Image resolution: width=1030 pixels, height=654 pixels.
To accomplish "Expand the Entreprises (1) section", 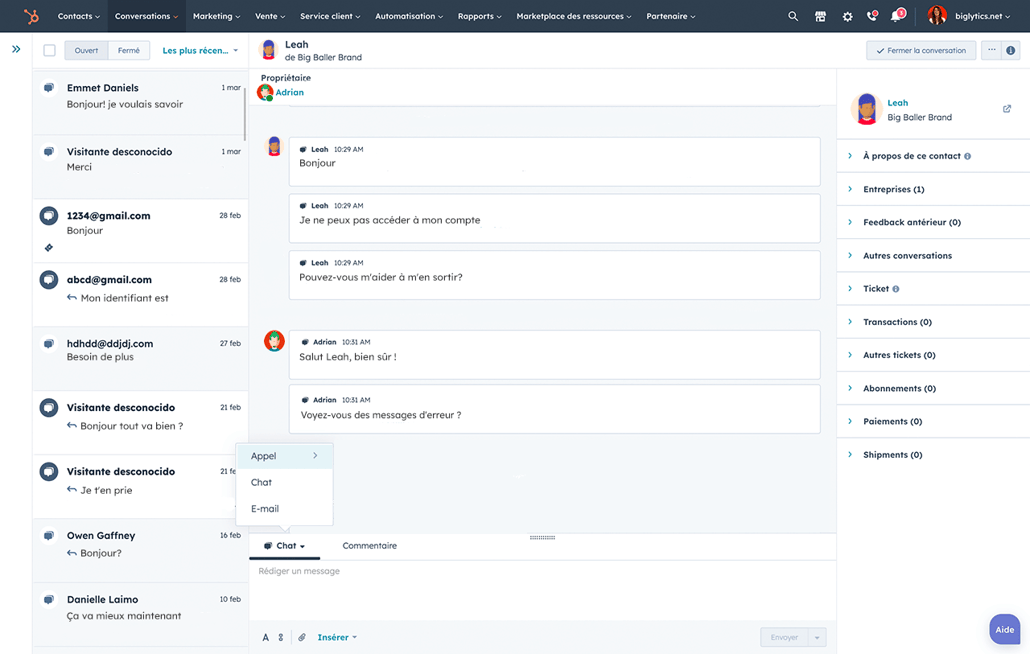I will 893,189.
